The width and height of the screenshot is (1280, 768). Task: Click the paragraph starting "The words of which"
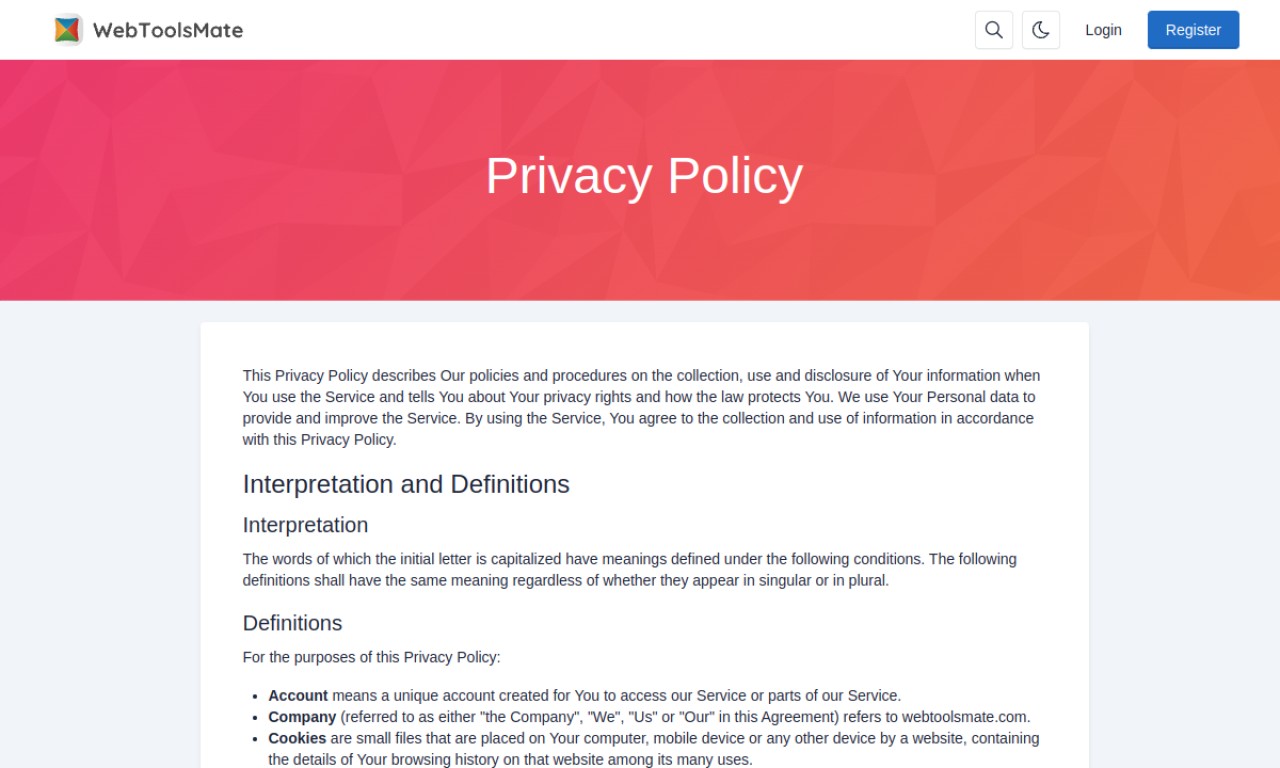[x=630, y=569]
